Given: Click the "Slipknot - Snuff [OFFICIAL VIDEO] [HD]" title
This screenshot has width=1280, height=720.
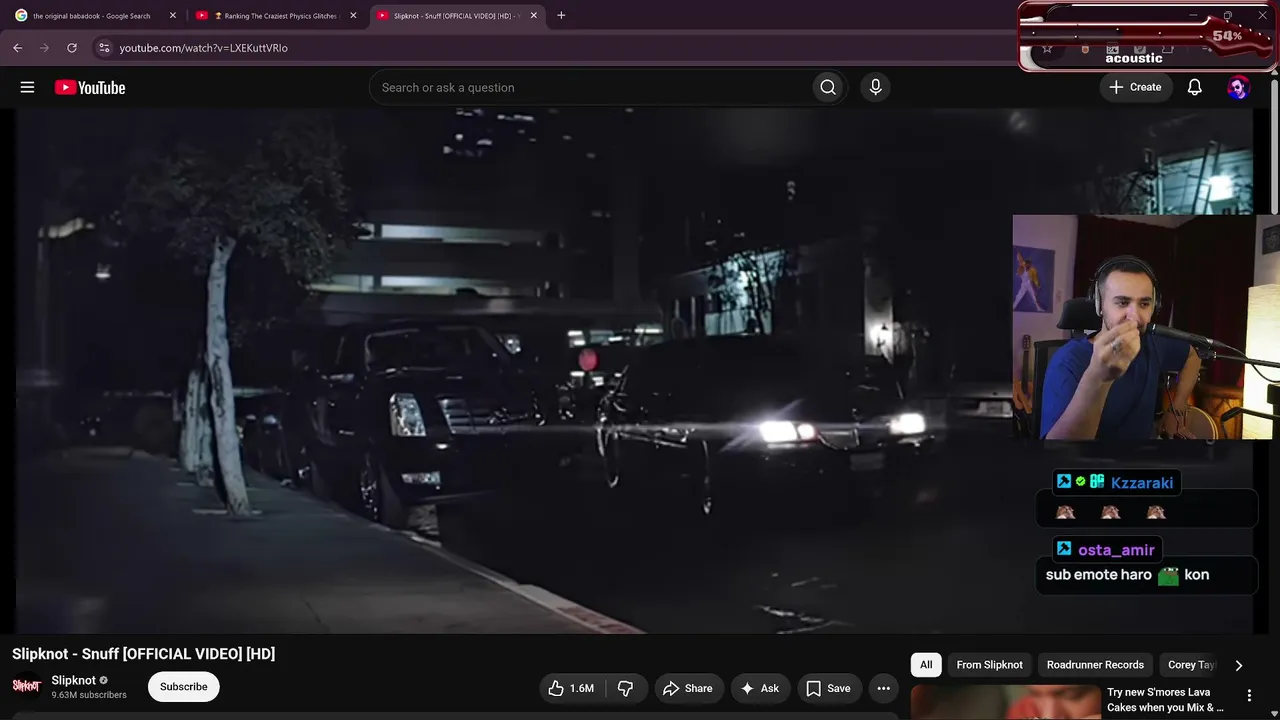Looking at the screenshot, I should click(x=144, y=654).
